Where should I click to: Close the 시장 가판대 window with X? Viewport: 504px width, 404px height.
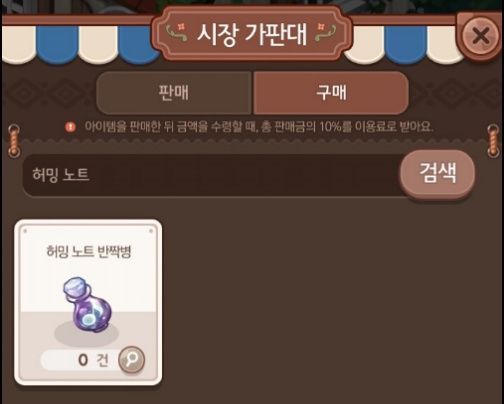coord(481,35)
